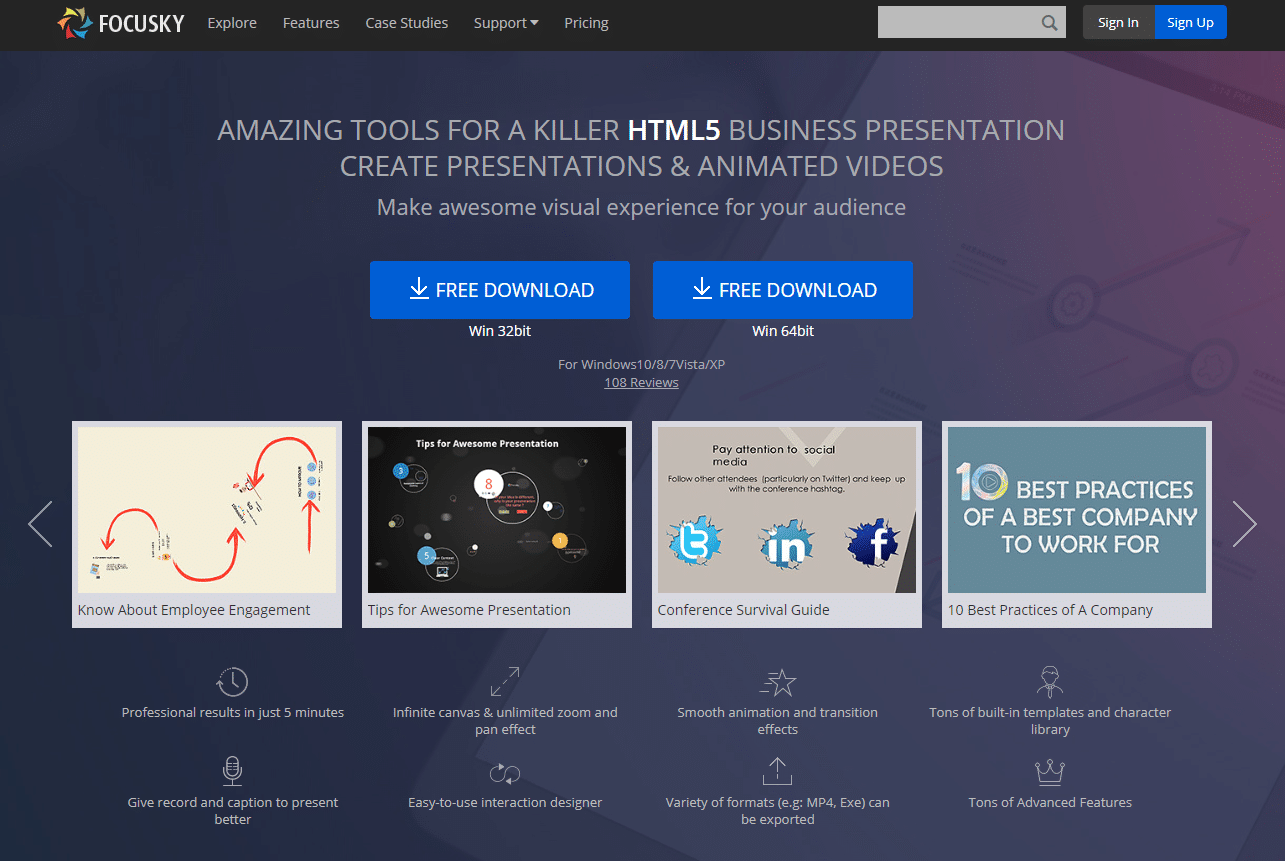Screen dimensions: 1285x861
Task: Open the Conference Survival Guide thumbnail
Action: (786, 509)
